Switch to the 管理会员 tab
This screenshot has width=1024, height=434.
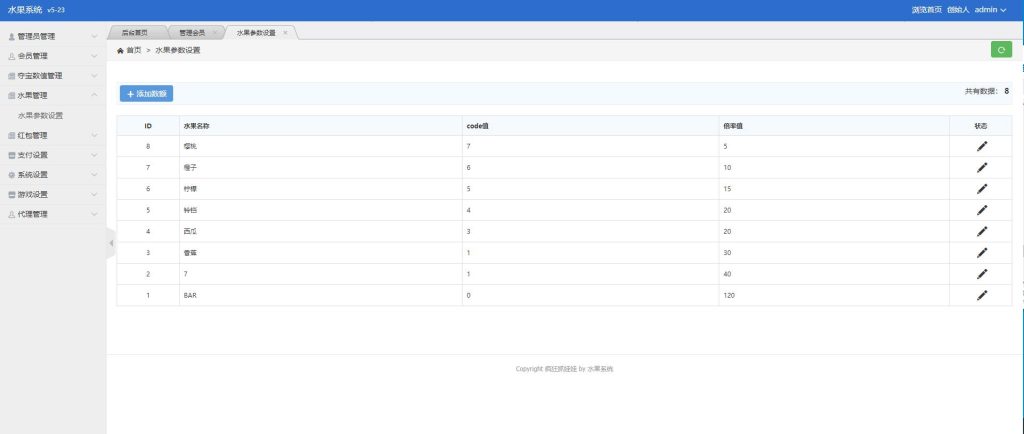[191, 32]
